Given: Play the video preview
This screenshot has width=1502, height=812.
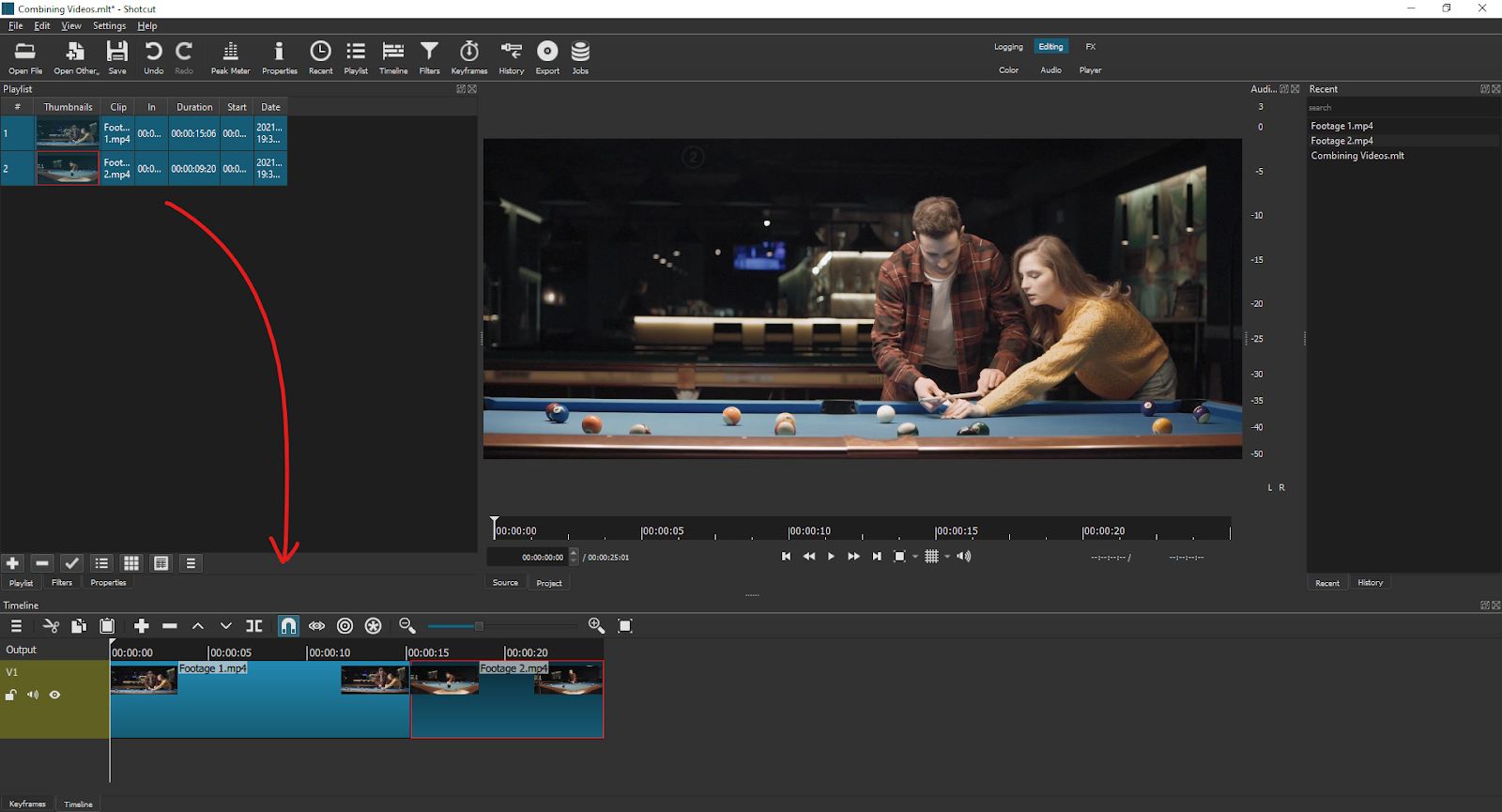Looking at the screenshot, I should [x=831, y=557].
